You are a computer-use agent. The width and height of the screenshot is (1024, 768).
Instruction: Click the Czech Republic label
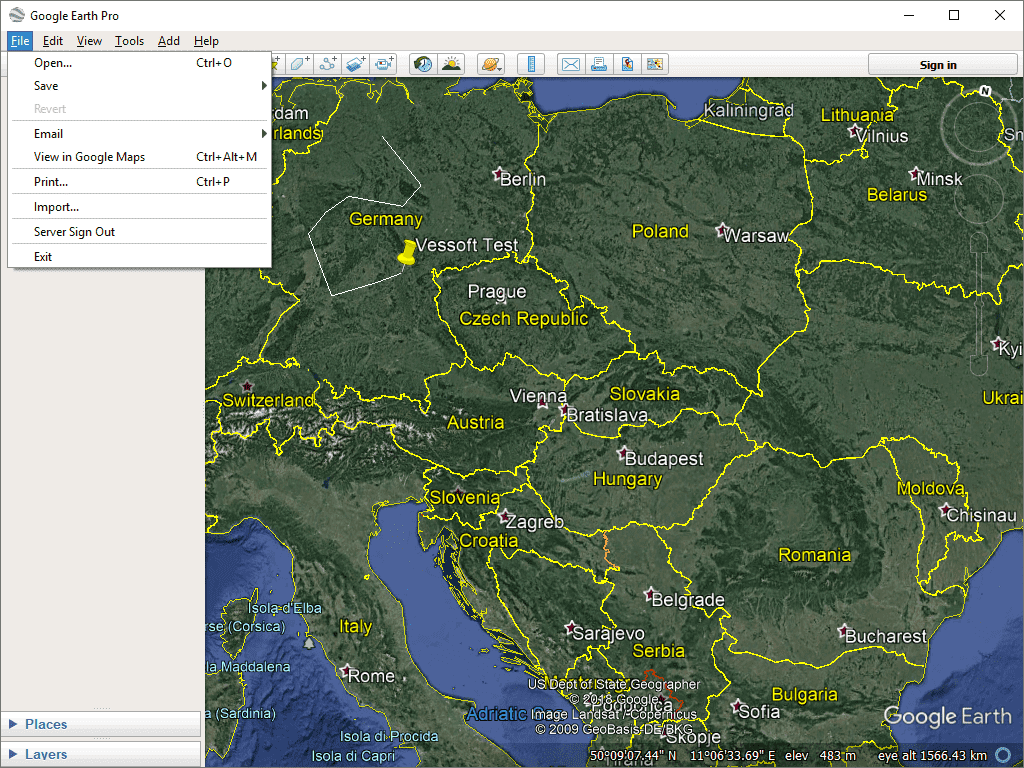pos(524,319)
